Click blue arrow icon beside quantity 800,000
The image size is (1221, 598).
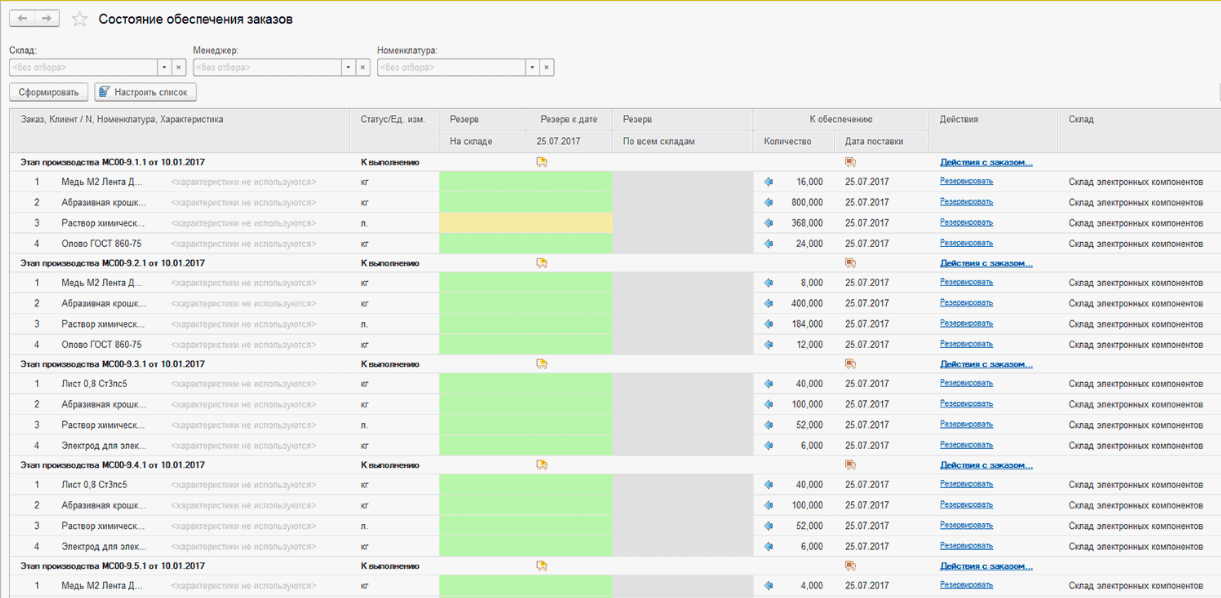(768, 202)
